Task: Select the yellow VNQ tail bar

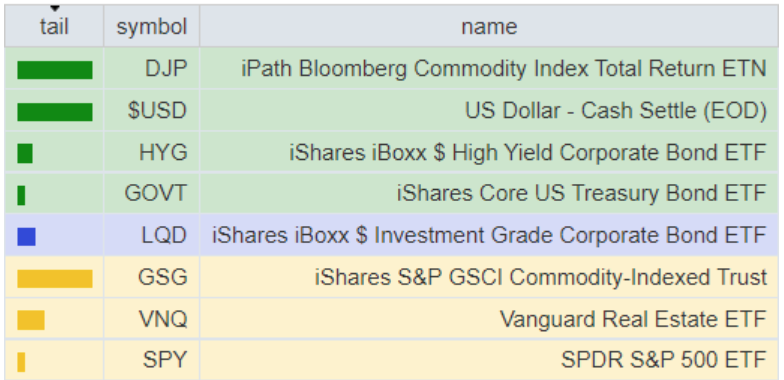Action: (x=31, y=320)
